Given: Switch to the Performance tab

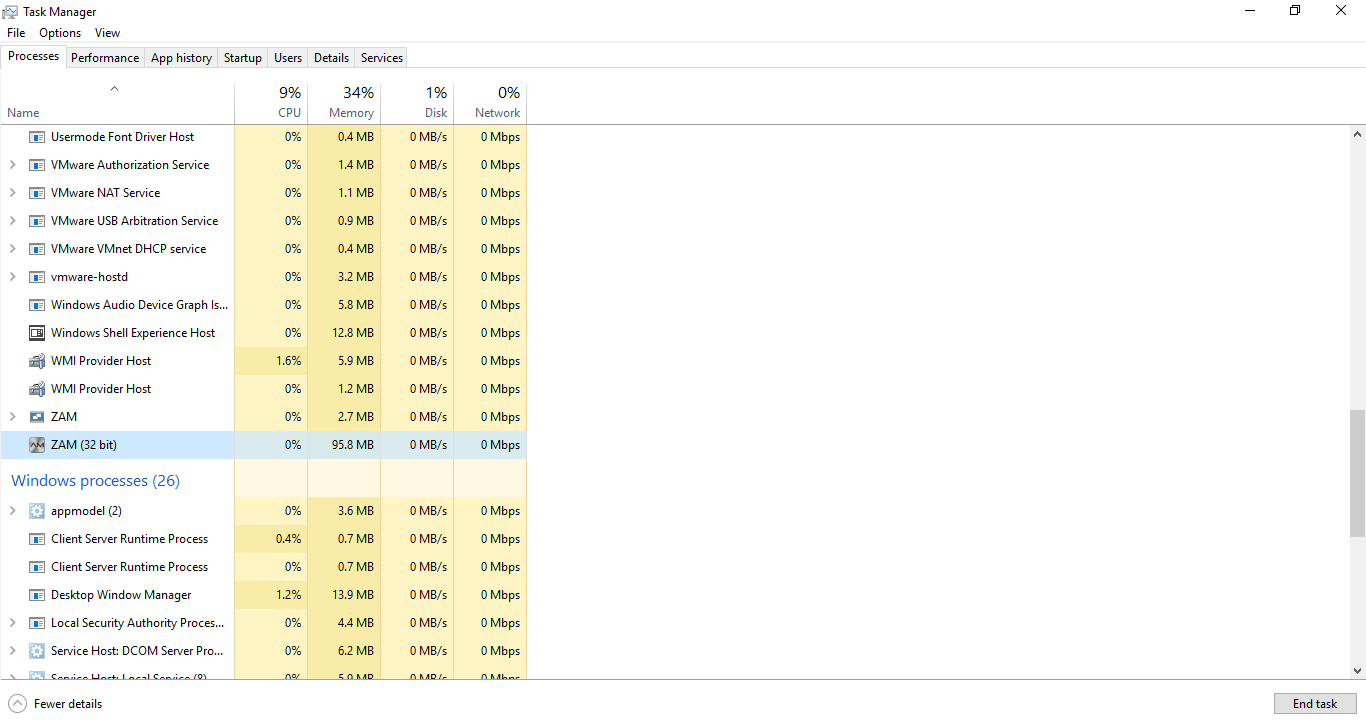Looking at the screenshot, I should pos(105,57).
